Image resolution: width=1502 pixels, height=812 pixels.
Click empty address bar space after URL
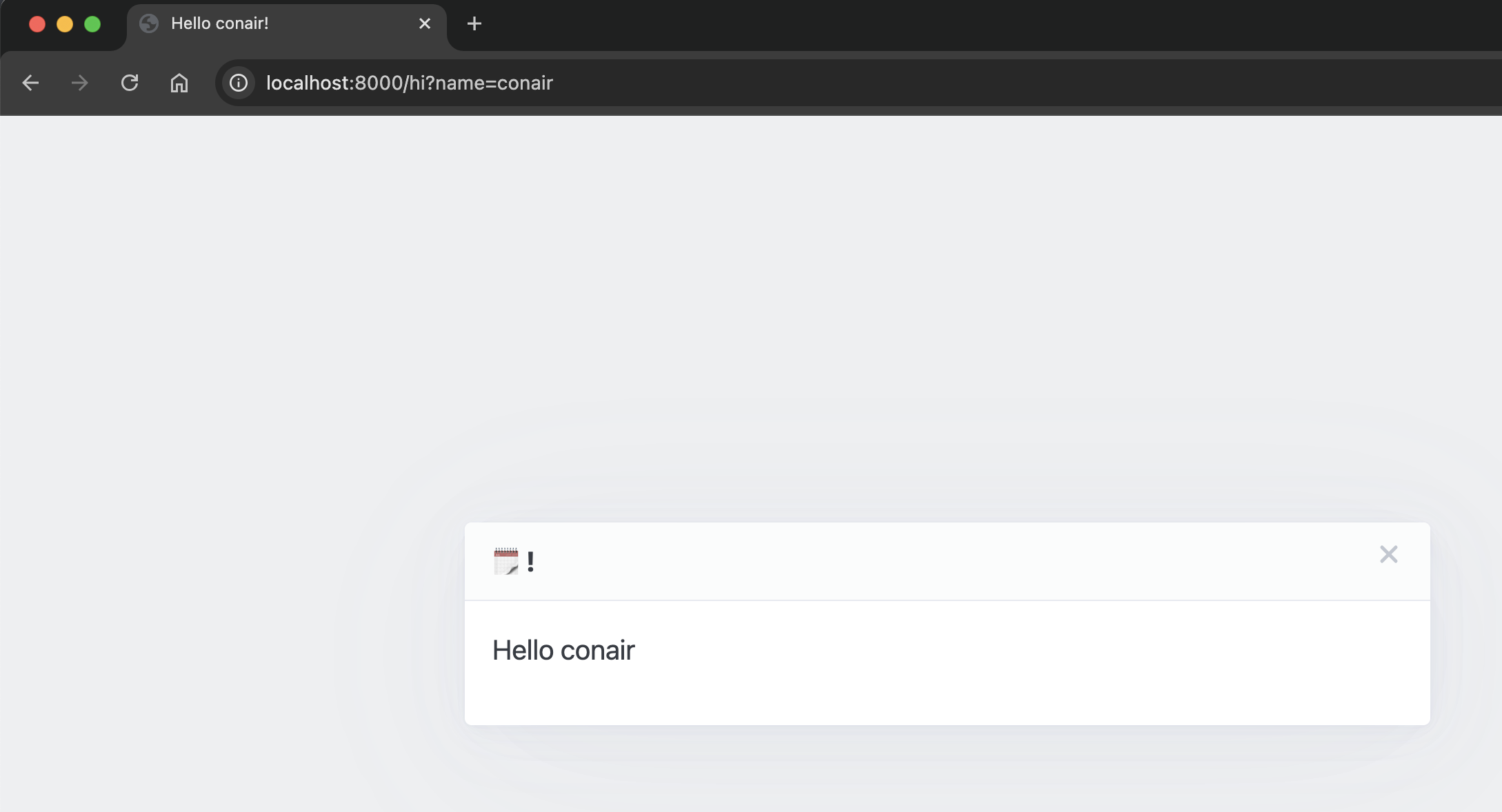coord(965,83)
